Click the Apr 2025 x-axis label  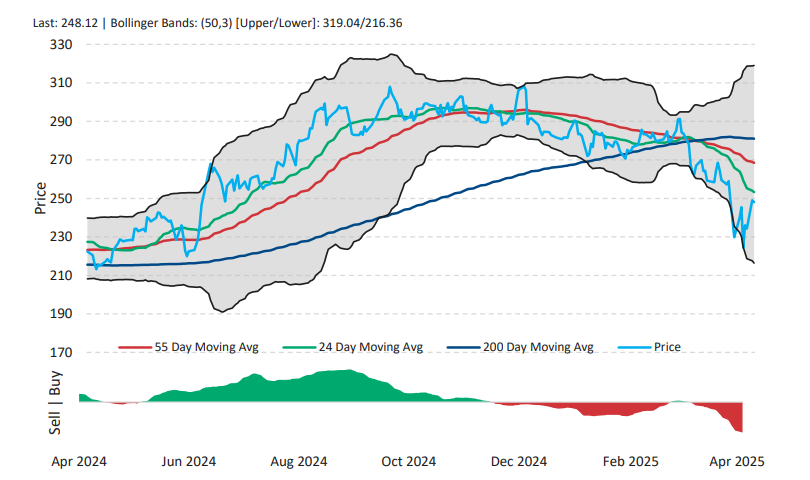737,461
